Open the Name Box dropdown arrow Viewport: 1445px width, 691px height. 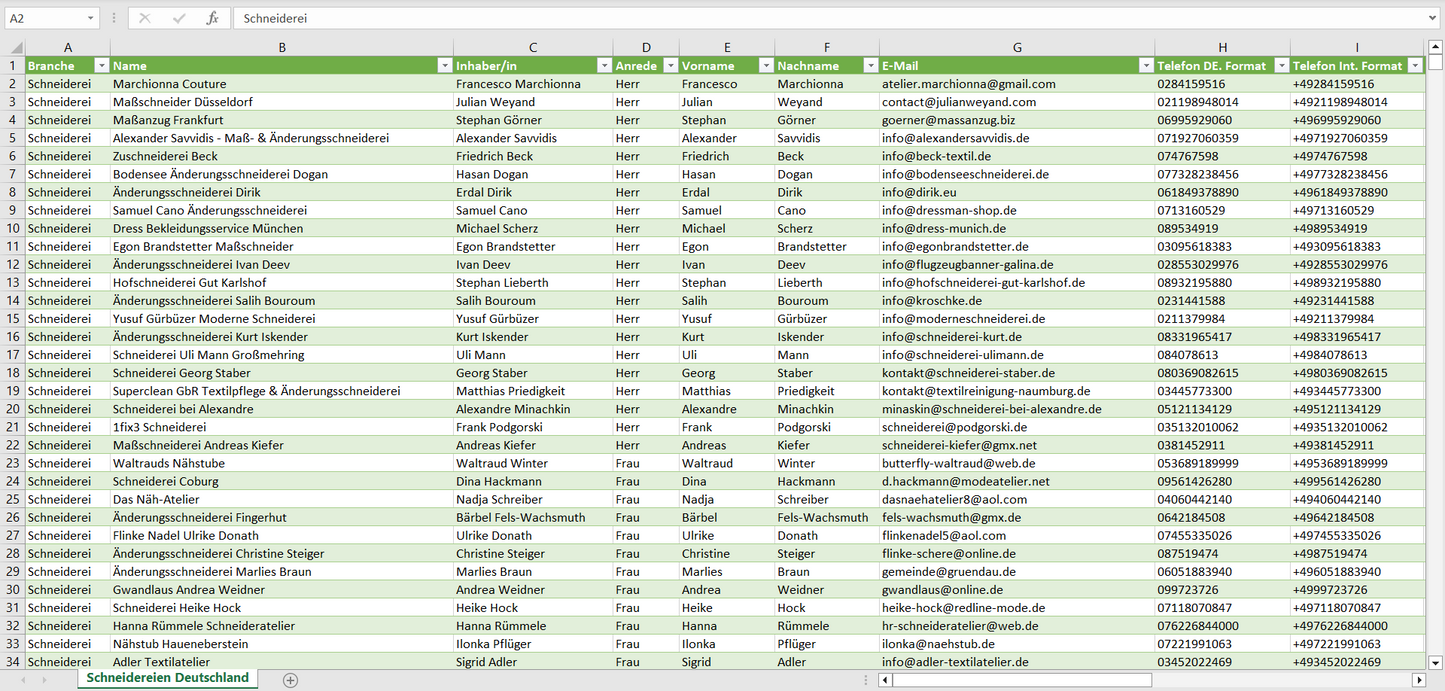90,18
